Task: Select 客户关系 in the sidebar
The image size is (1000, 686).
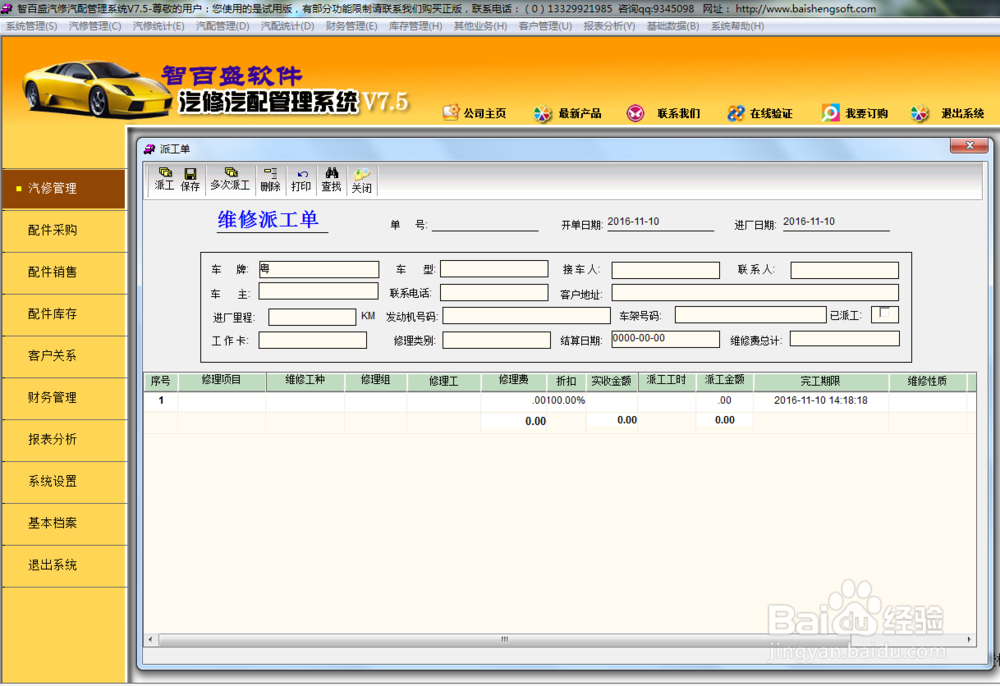Action: click(64, 356)
